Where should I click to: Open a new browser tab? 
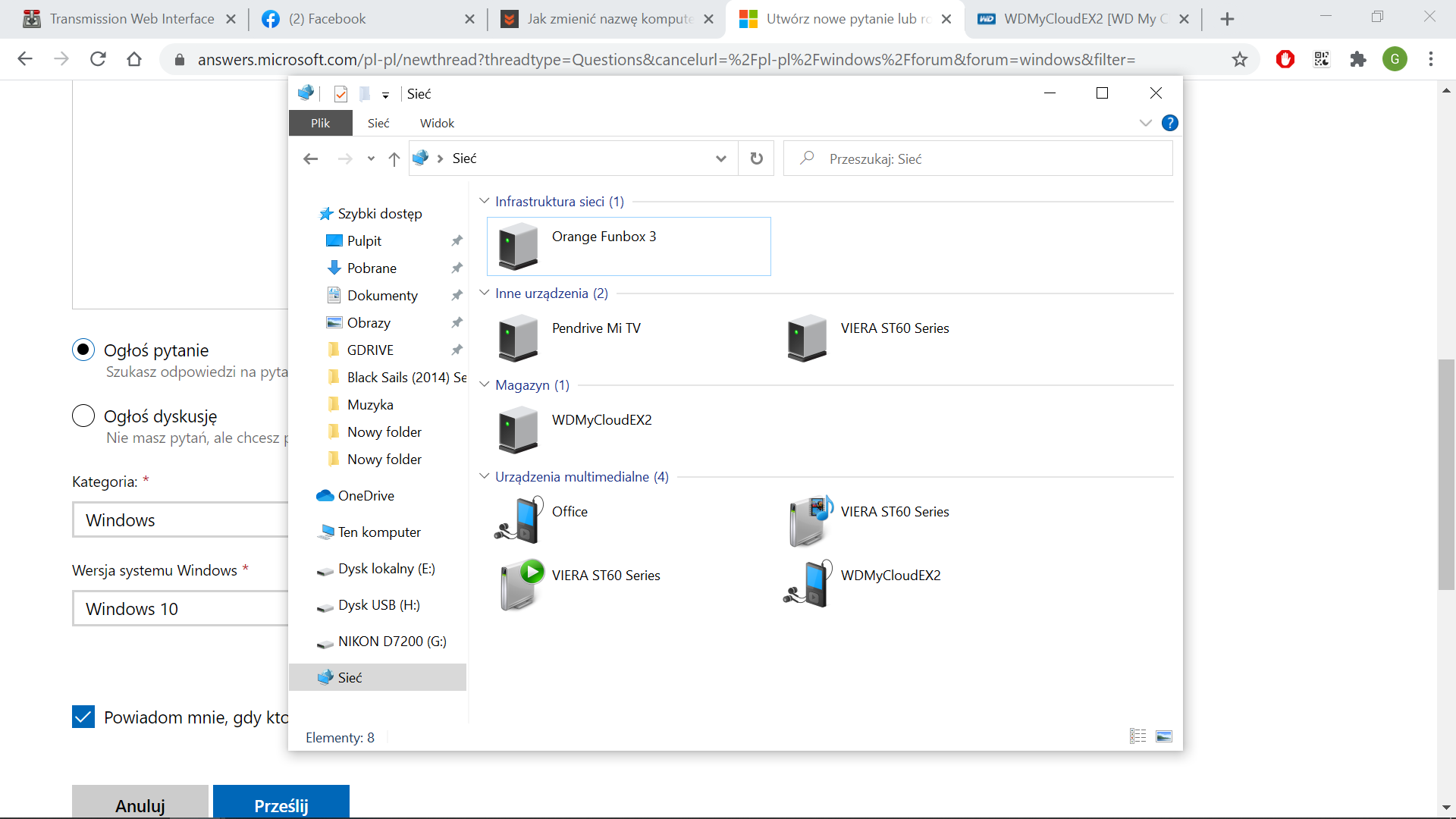point(1227,19)
